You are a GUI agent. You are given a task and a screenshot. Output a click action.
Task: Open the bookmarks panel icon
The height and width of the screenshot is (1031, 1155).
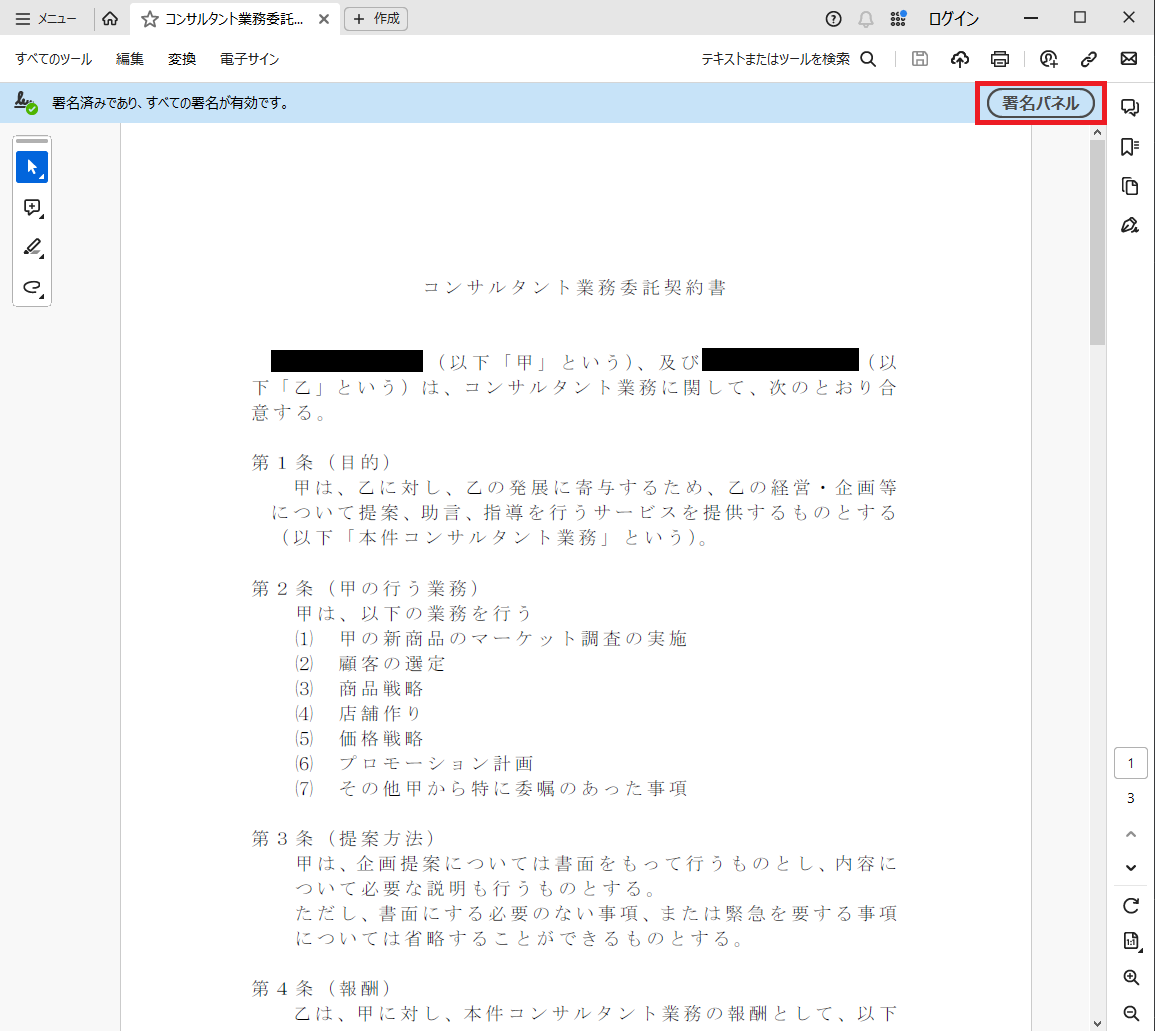(1130, 147)
